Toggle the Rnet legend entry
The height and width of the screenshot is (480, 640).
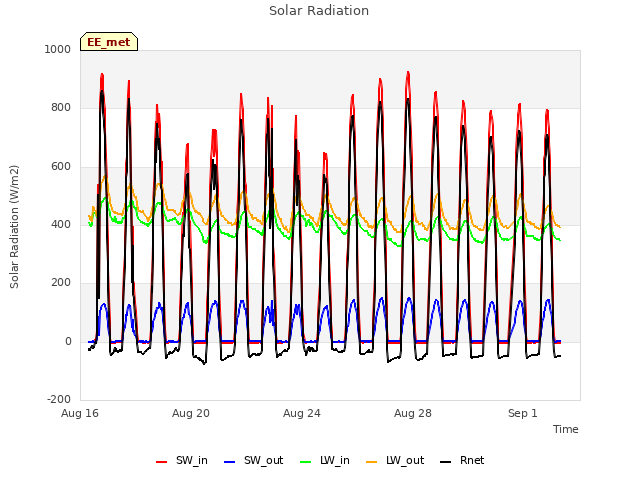pyautogui.click(x=462, y=461)
